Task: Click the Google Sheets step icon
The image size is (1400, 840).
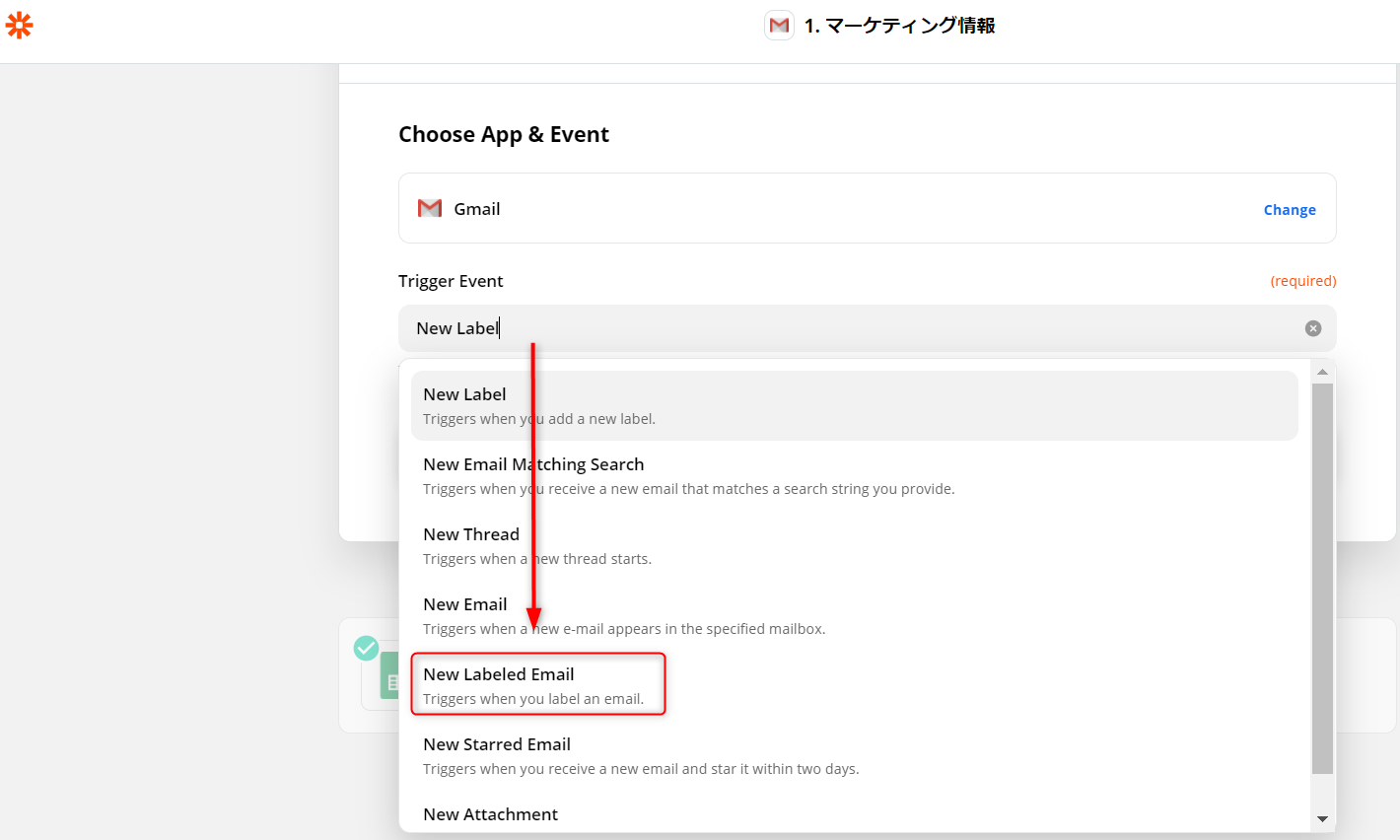Action: [x=388, y=678]
